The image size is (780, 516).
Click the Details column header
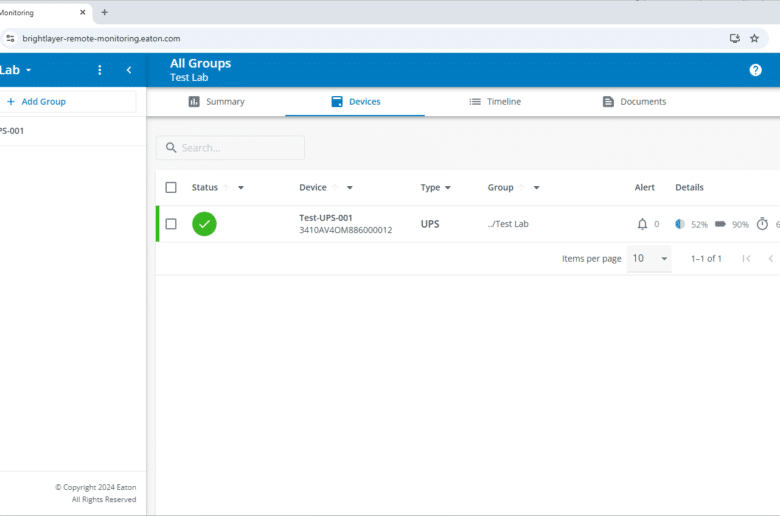[689, 188]
